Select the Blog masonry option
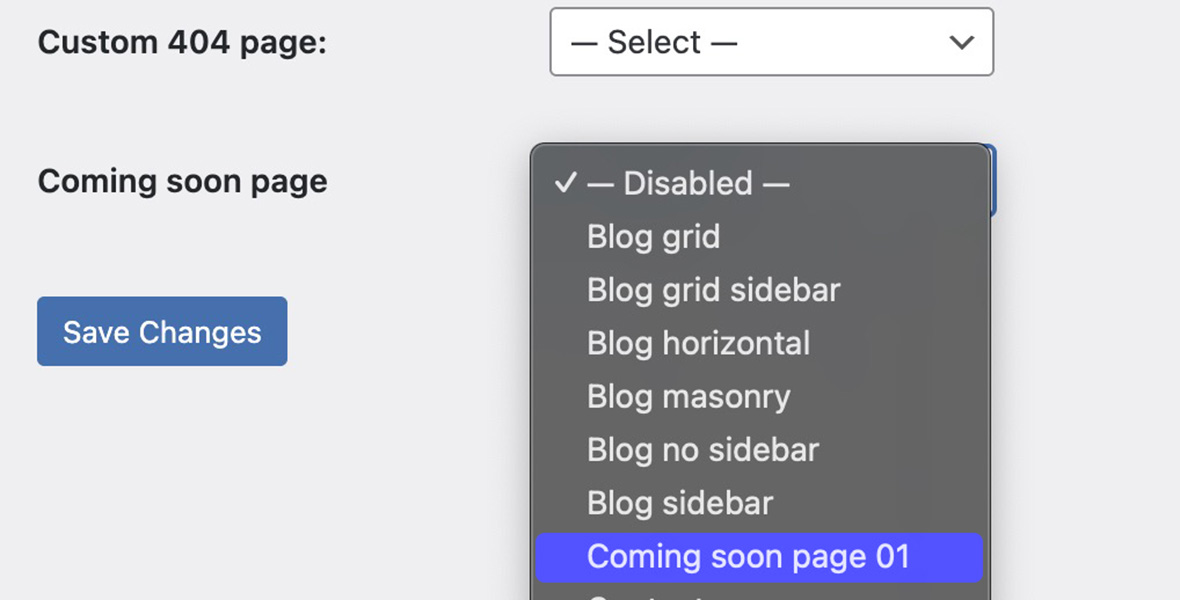The height and width of the screenshot is (600, 1180). [x=688, y=396]
